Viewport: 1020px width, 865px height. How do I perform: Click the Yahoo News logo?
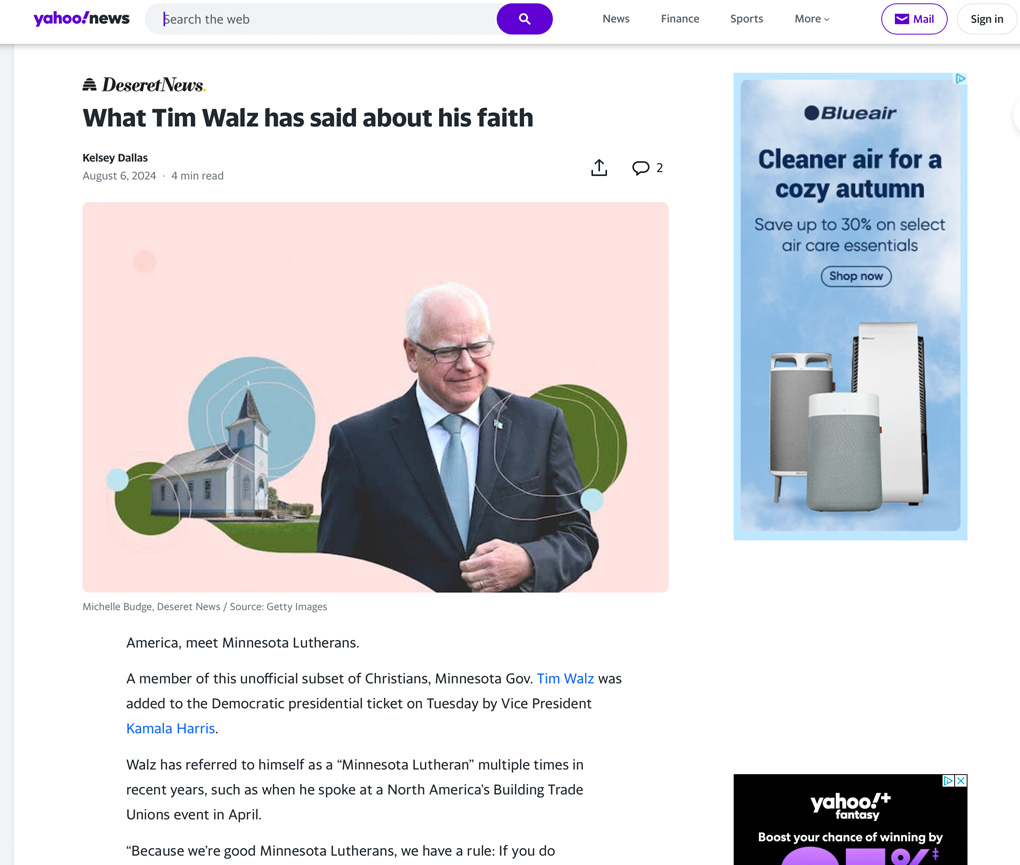(x=81, y=18)
